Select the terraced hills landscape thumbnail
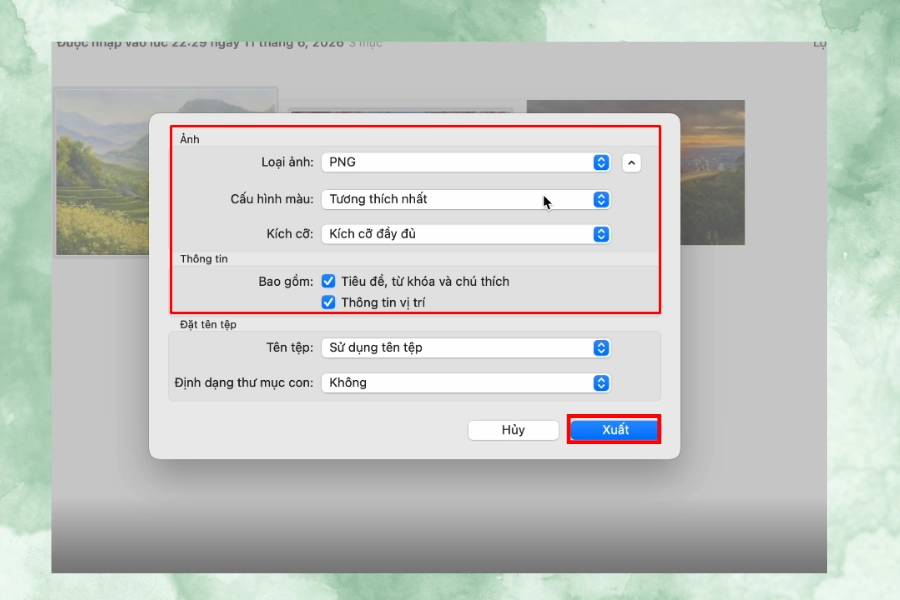Viewport: 900px width, 600px height. (x=102, y=172)
